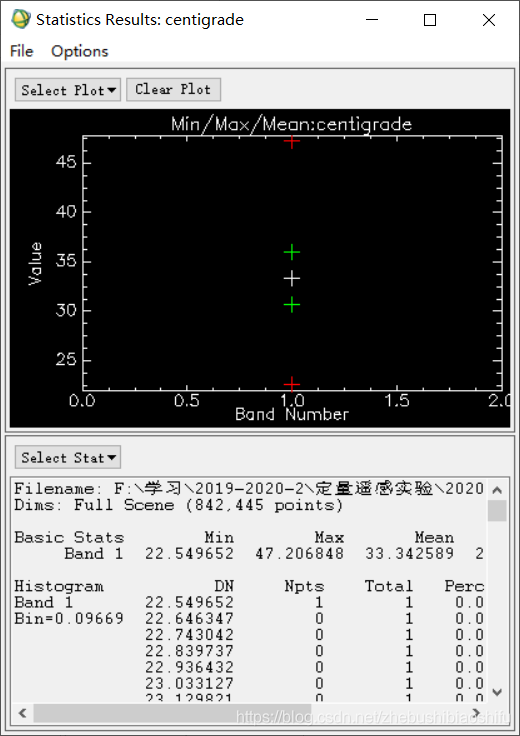Maximize the Statistics Results window
The width and height of the screenshot is (520, 736).
[x=430, y=20]
